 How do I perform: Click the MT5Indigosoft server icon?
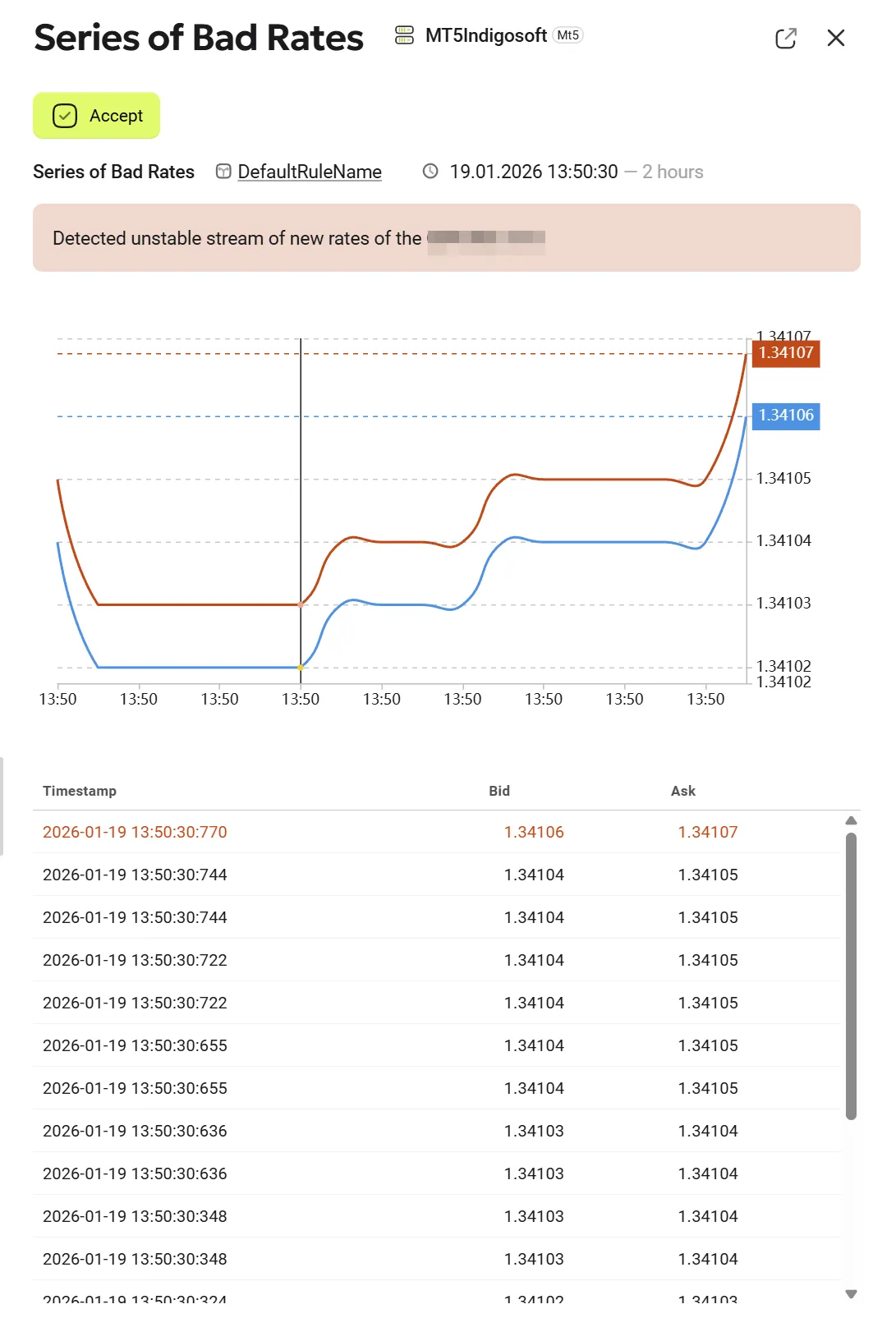tap(404, 35)
